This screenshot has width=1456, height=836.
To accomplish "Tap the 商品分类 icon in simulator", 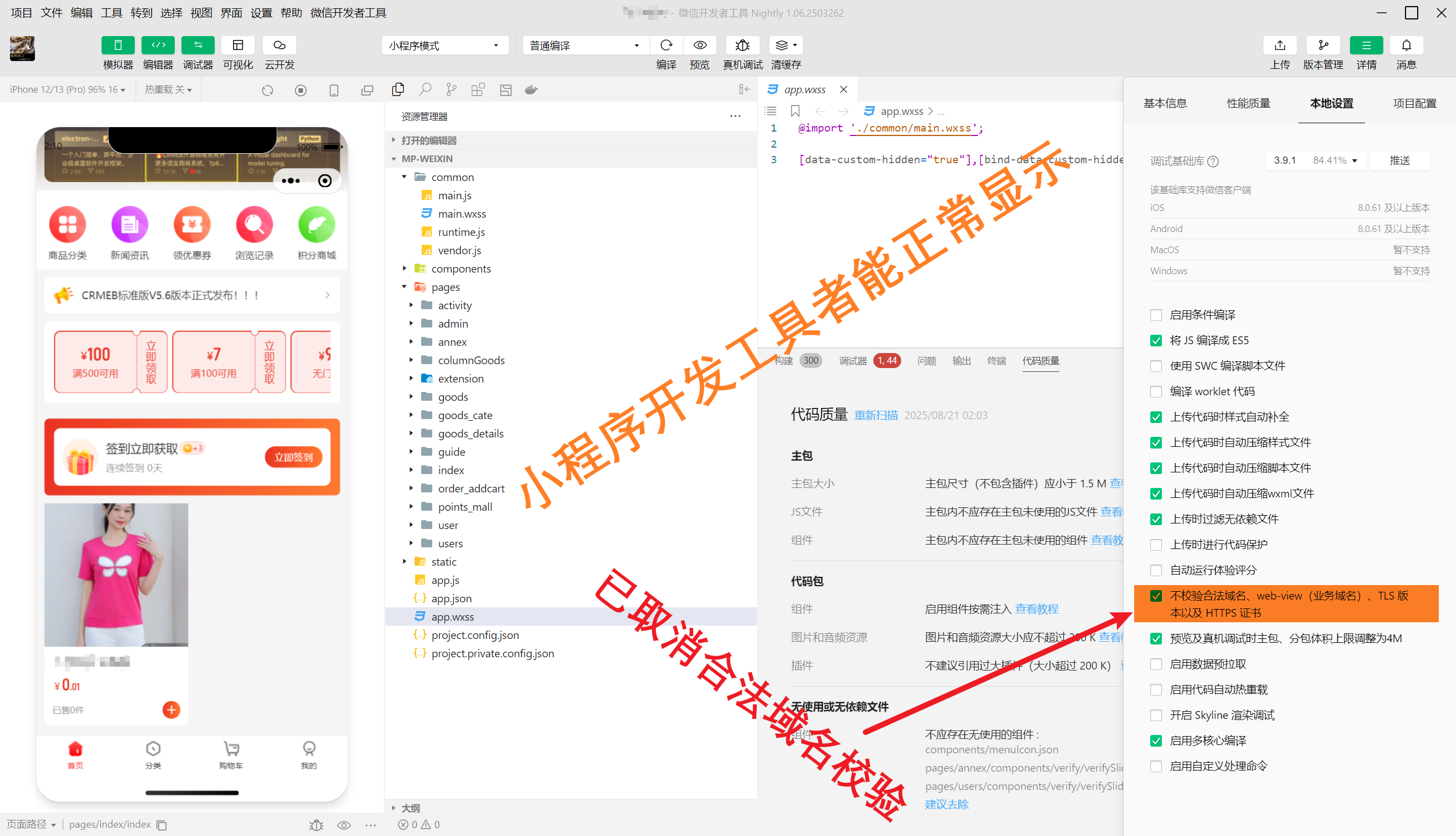I will click(67, 233).
